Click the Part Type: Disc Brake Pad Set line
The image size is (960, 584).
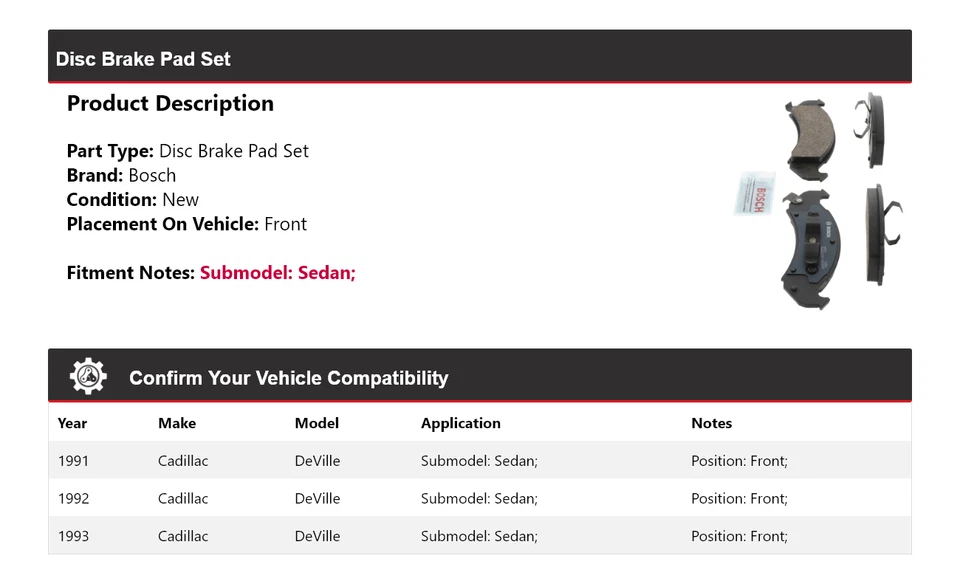click(x=187, y=151)
